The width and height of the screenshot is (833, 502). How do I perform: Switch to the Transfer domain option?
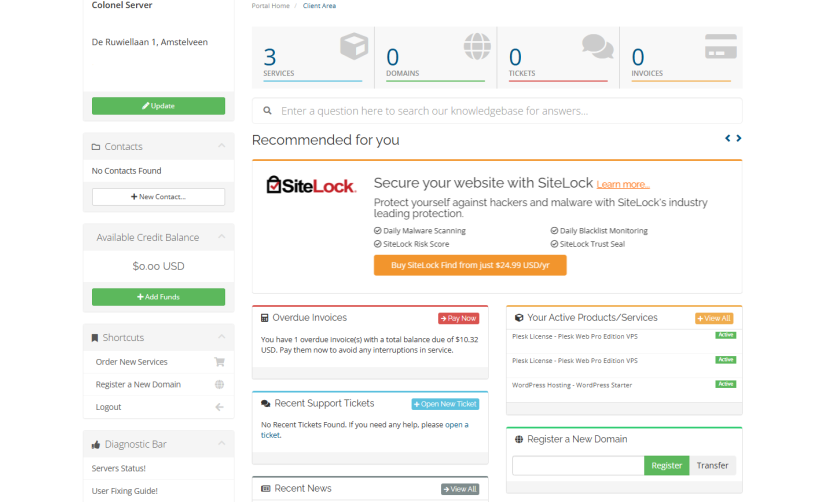(x=712, y=465)
